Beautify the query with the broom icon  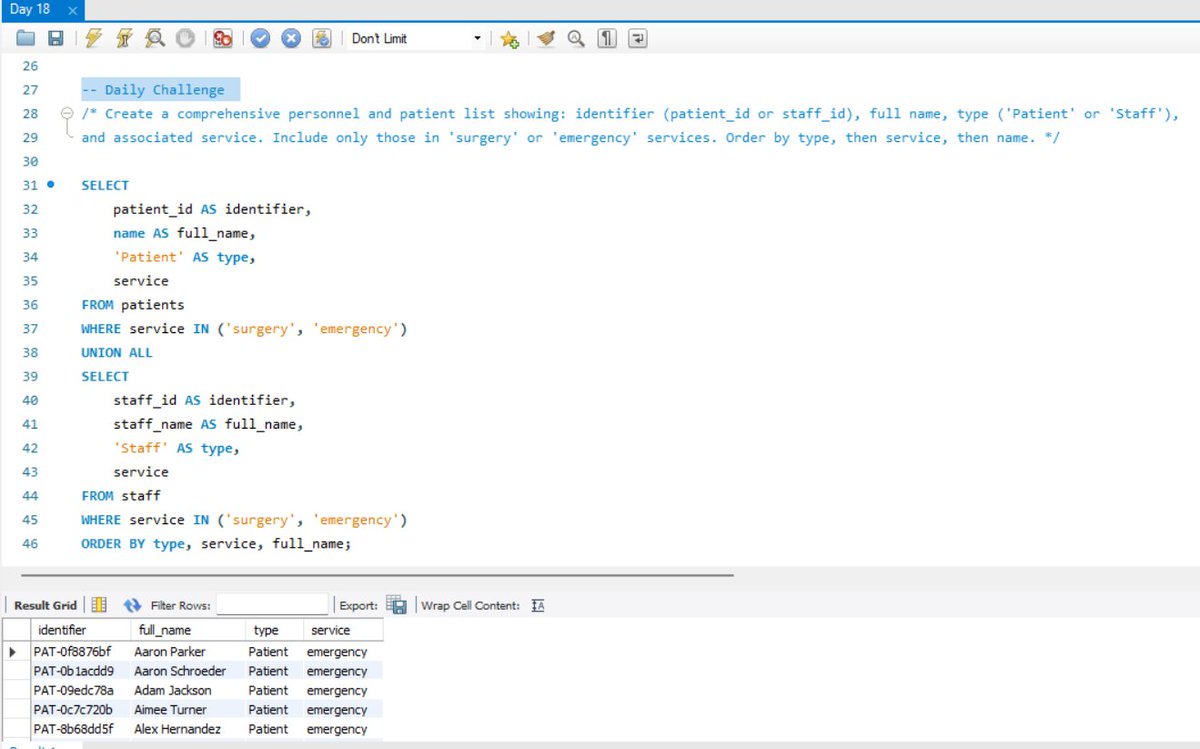tap(545, 39)
